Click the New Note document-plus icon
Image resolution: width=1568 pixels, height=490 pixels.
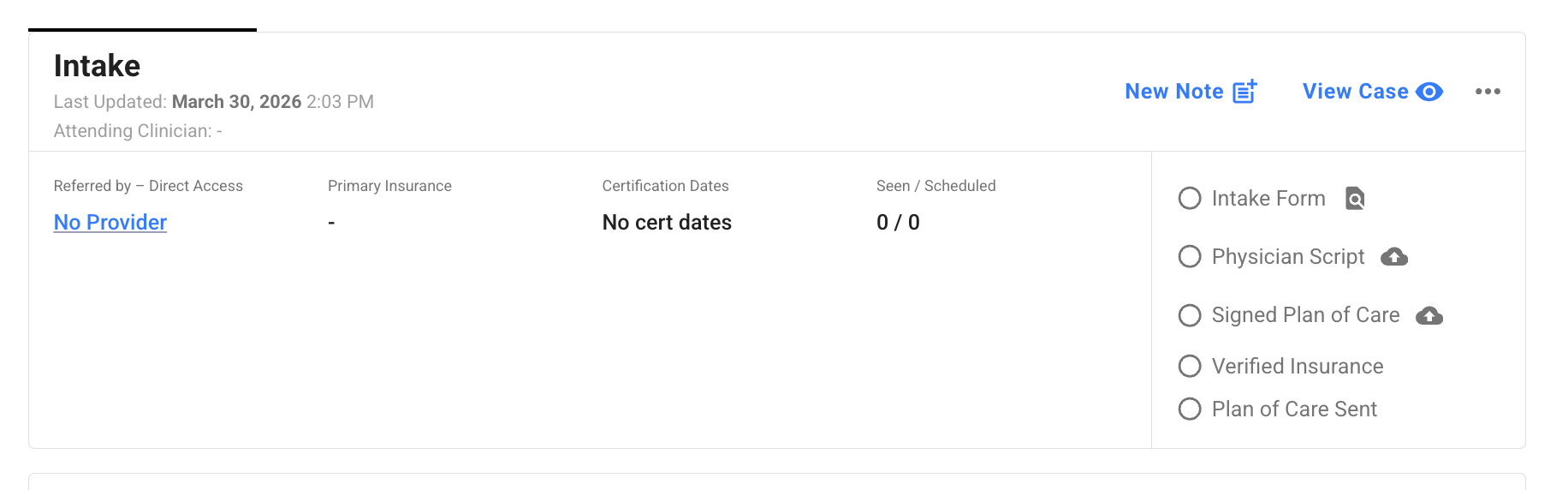click(1244, 92)
